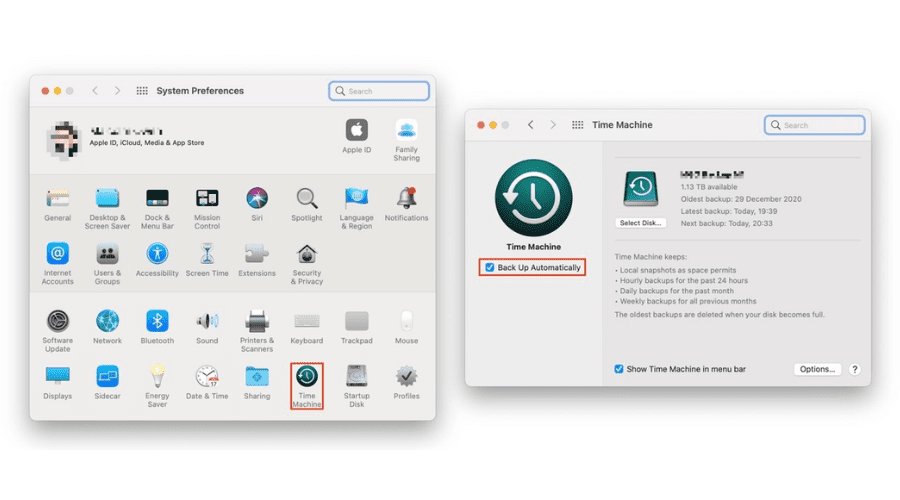Go forward in Time Machine window

[553, 125]
